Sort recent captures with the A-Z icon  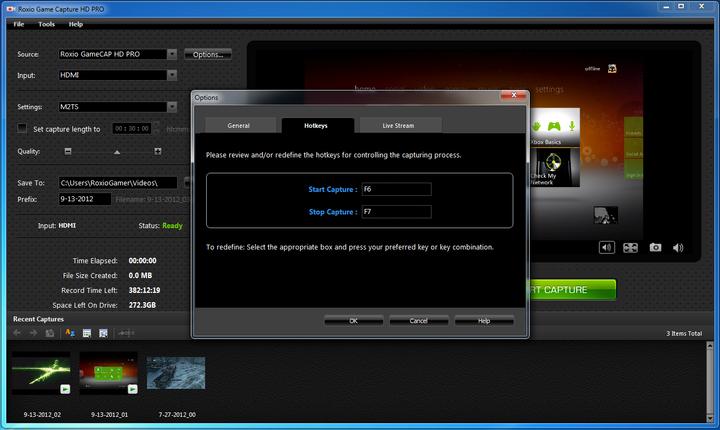[x=70, y=333]
